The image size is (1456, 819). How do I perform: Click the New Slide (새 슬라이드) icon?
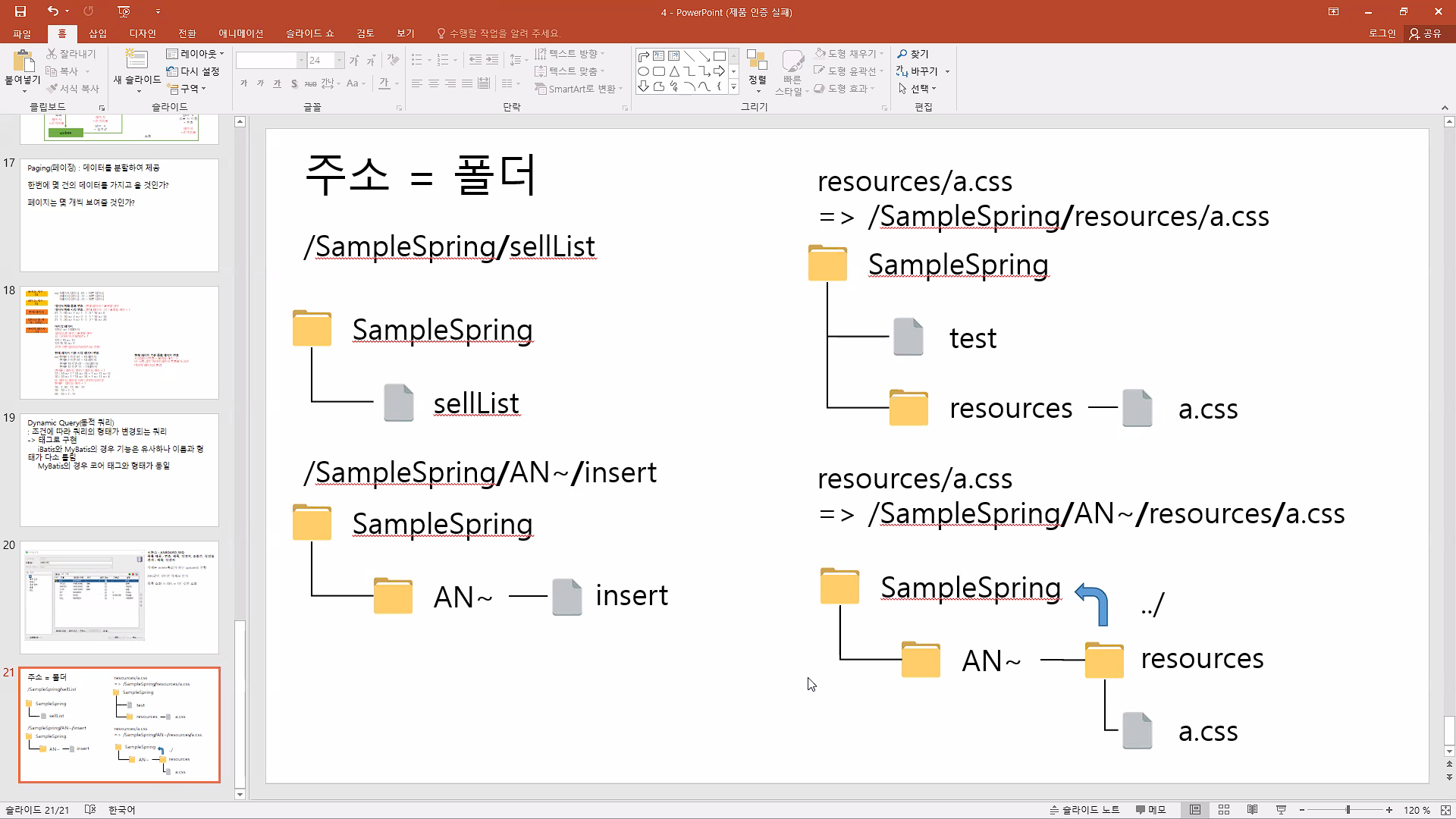pyautogui.click(x=136, y=61)
